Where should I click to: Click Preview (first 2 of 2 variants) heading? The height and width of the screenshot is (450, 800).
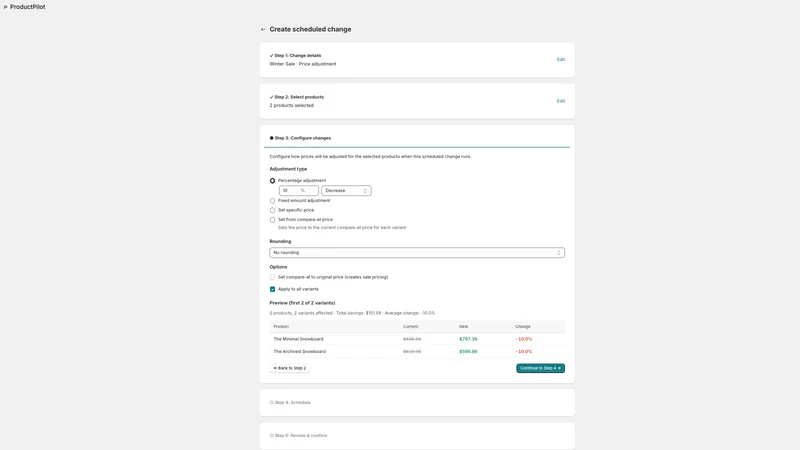tap(302, 303)
